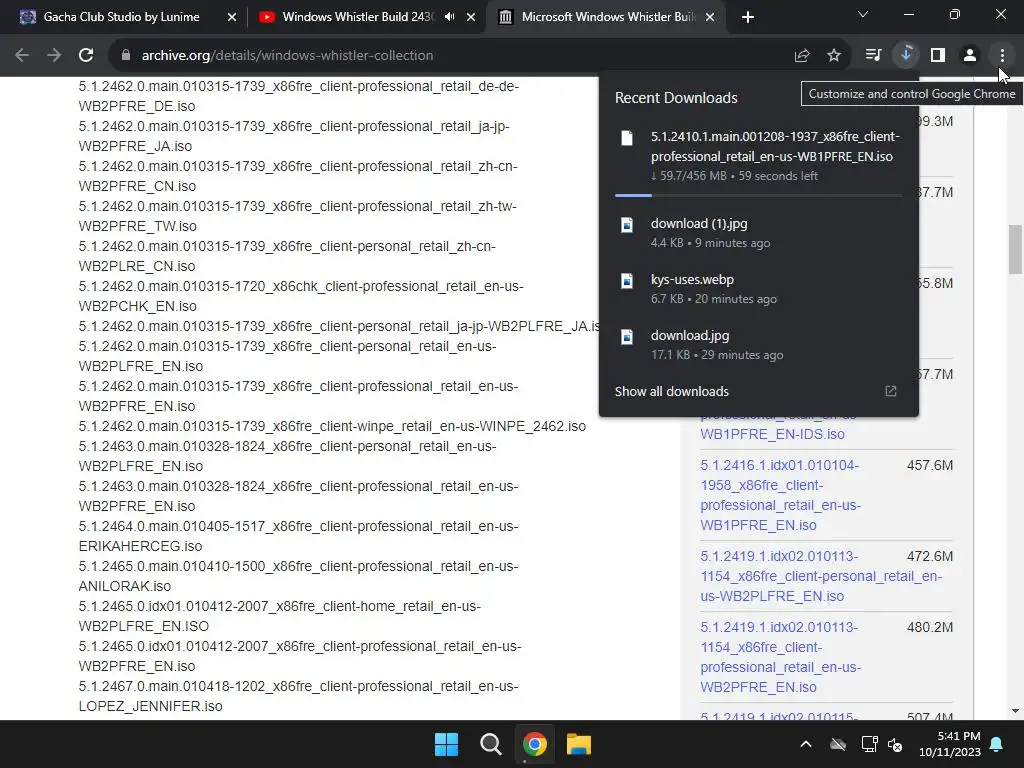Click the address bar URL
Image resolution: width=1024 pixels, height=768 pixels.
coord(287,56)
